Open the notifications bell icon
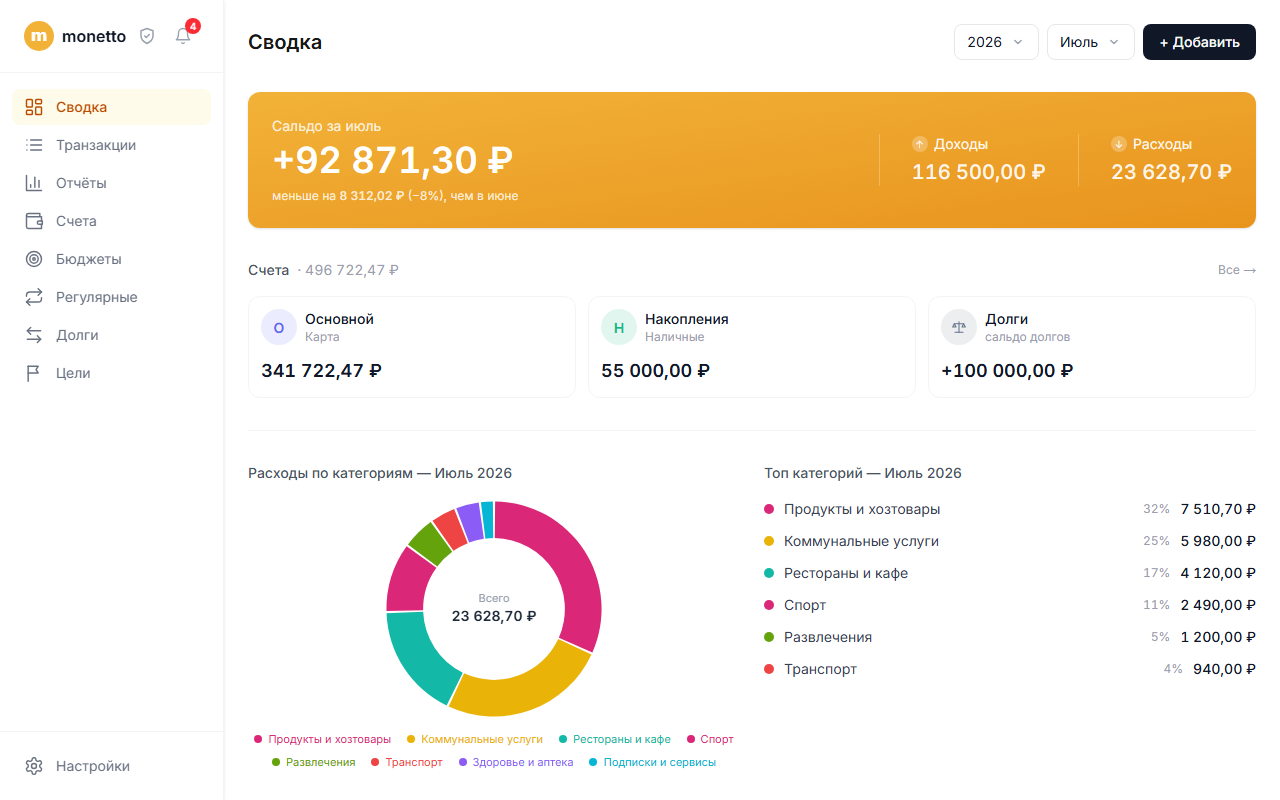Screen dimensions: 1280x800 pyautogui.click(x=183, y=36)
